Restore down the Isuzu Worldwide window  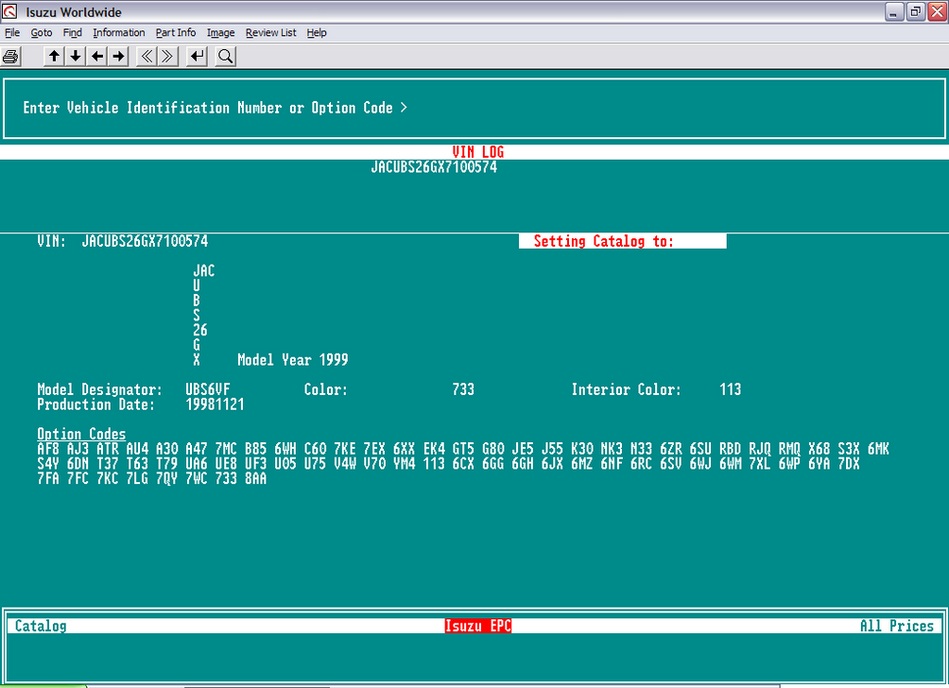[x=915, y=12]
